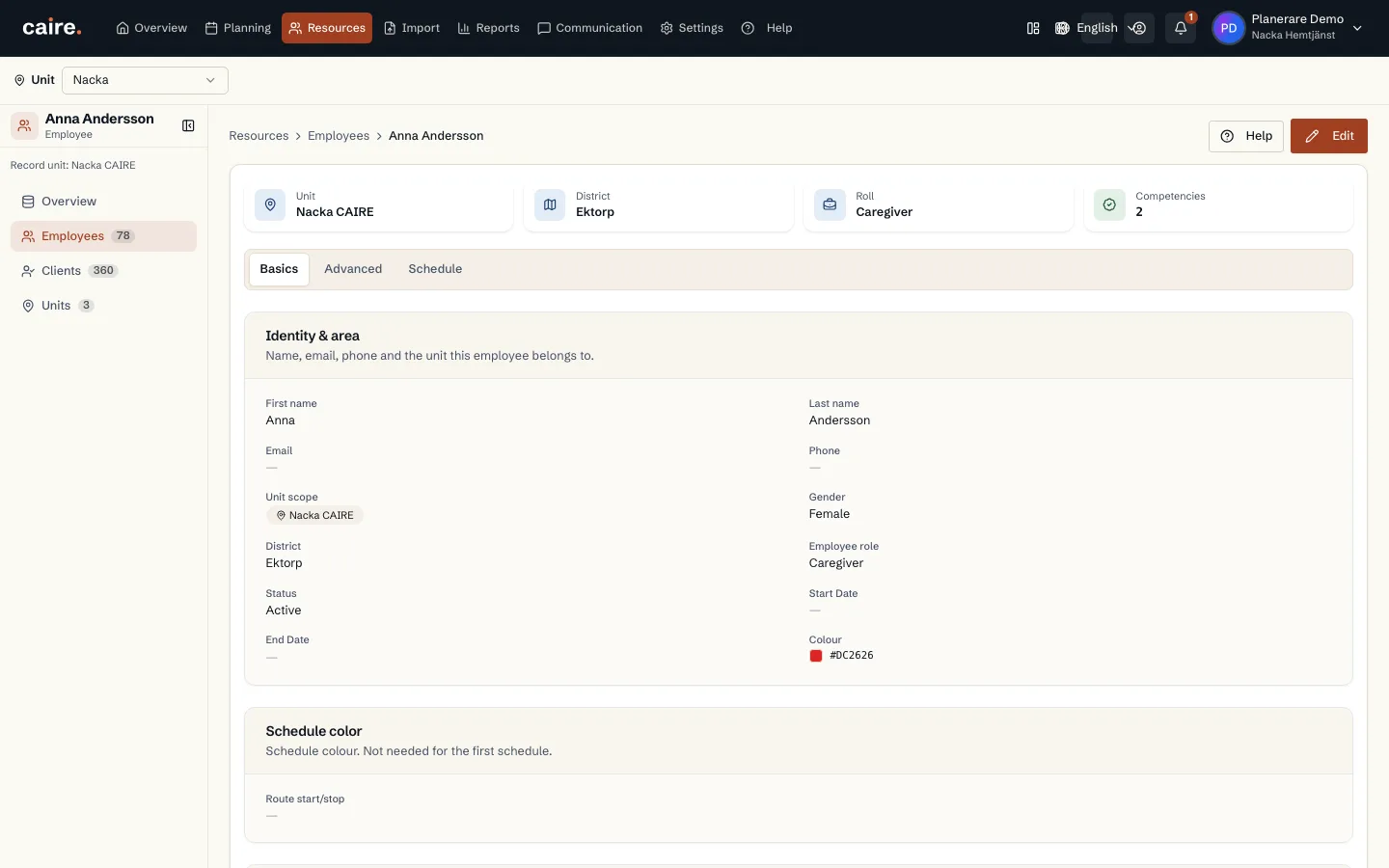Follow the Employees breadcrumb link
The width and height of the screenshot is (1389, 868).
click(339, 136)
